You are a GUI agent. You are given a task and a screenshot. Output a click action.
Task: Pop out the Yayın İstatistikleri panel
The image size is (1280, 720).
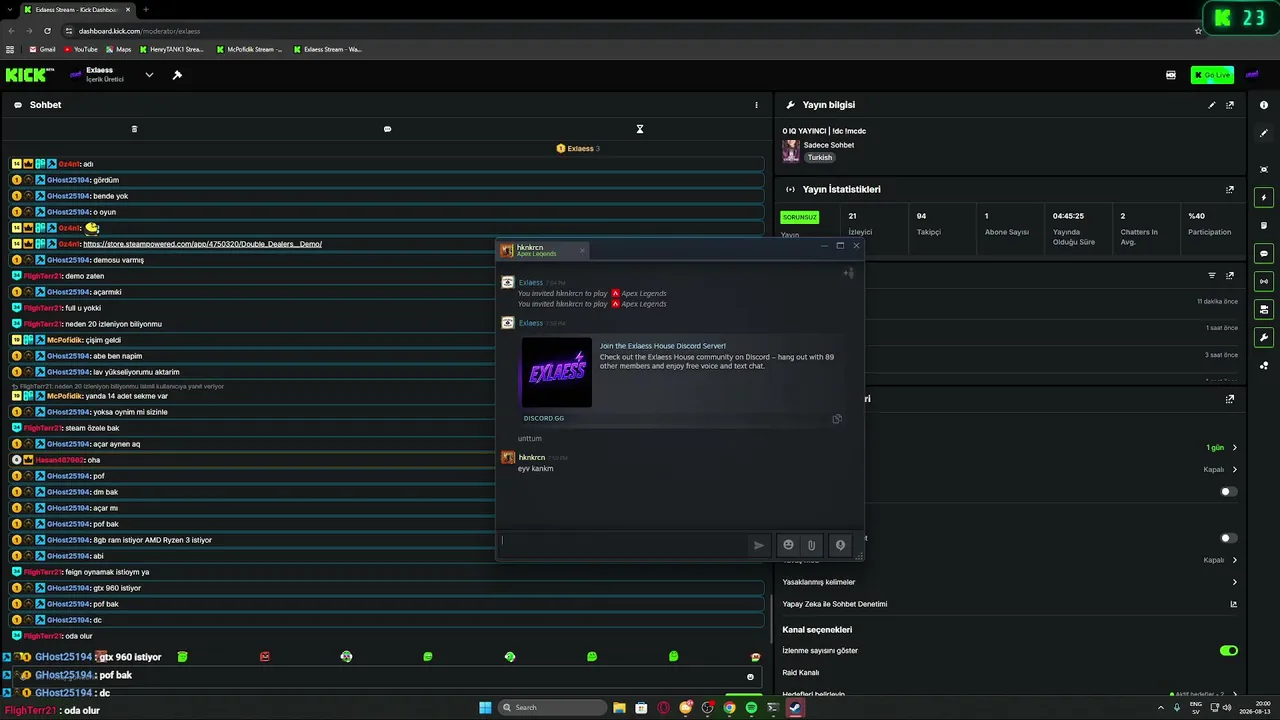pyautogui.click(x=1230, y=190)
